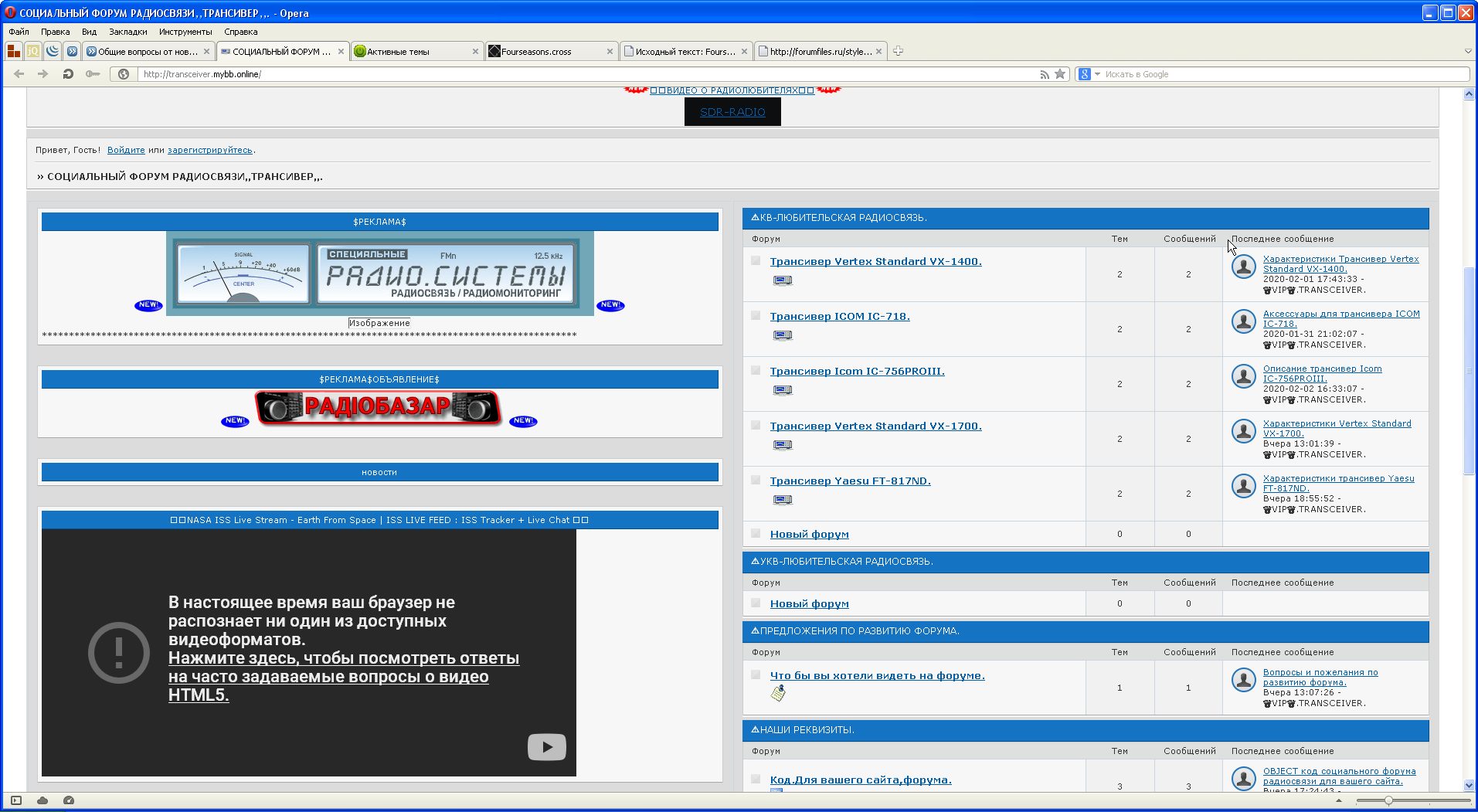
Task: Click user avatar beside Yaesu FT-817ND post
Action: [1243, 486]
